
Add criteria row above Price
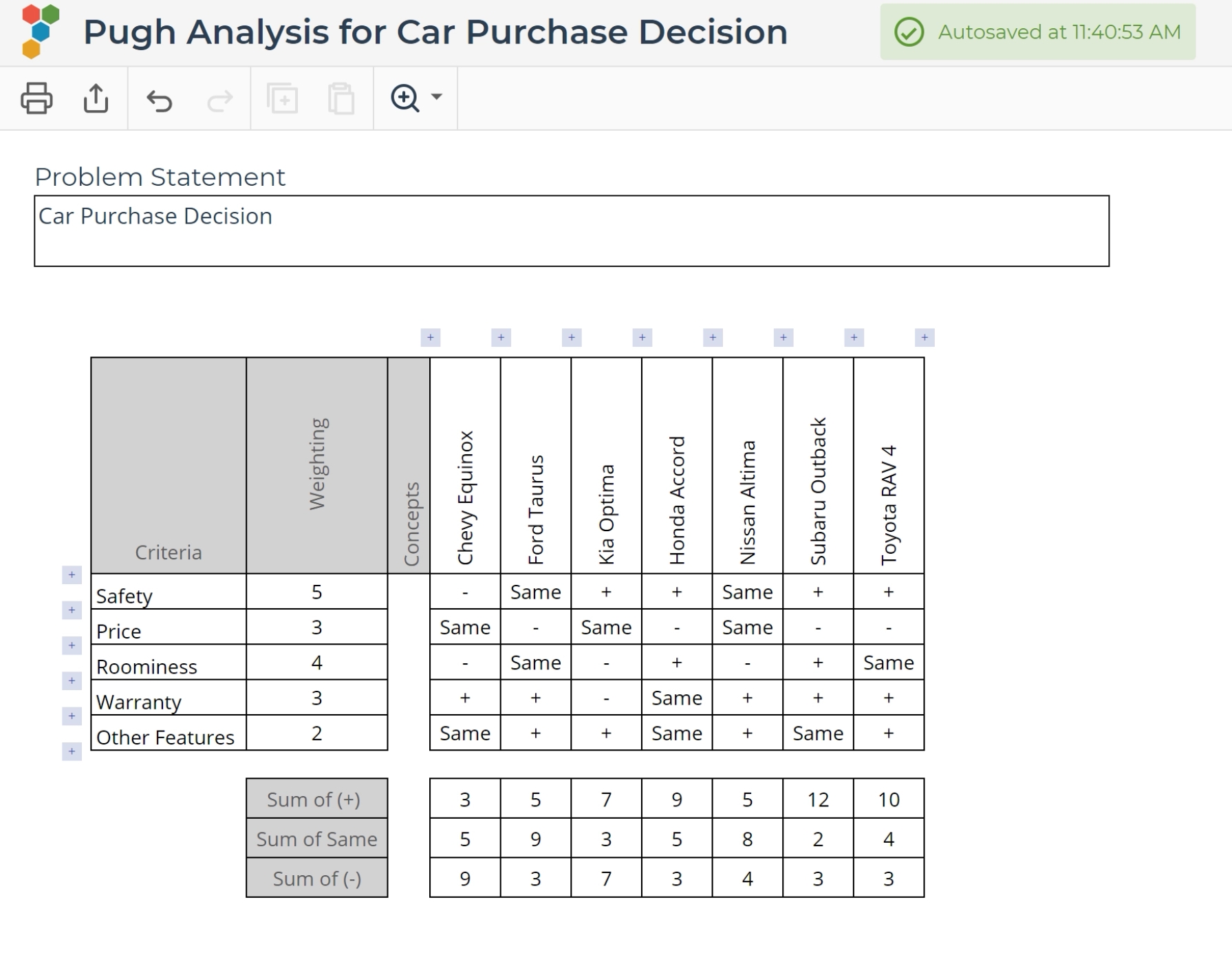tap(72, 610)
